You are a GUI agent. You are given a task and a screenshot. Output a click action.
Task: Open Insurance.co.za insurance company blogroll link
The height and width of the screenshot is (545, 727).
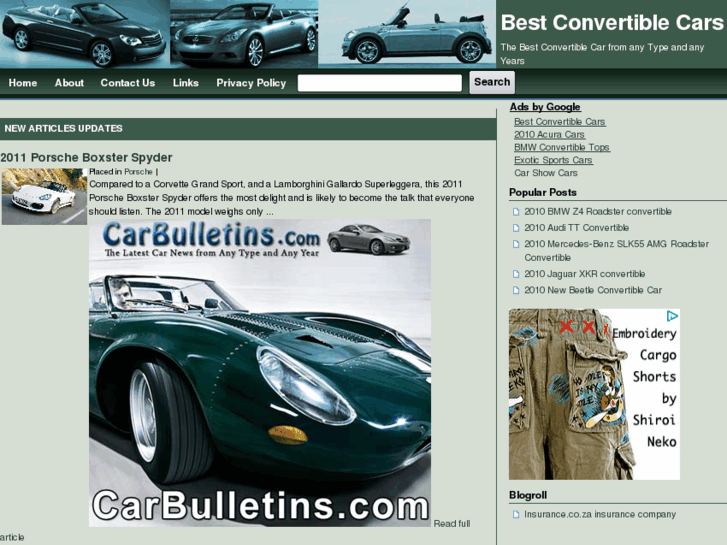pyautogui.click(x=600, y=514)
